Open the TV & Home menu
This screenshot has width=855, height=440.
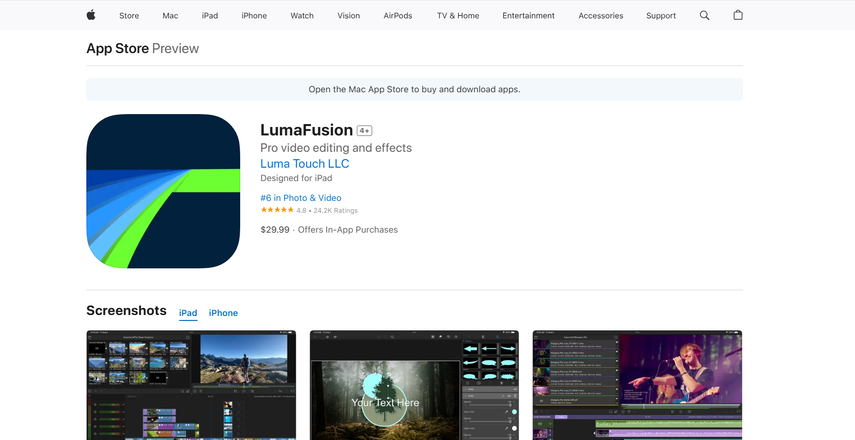[x=458, y=16]
